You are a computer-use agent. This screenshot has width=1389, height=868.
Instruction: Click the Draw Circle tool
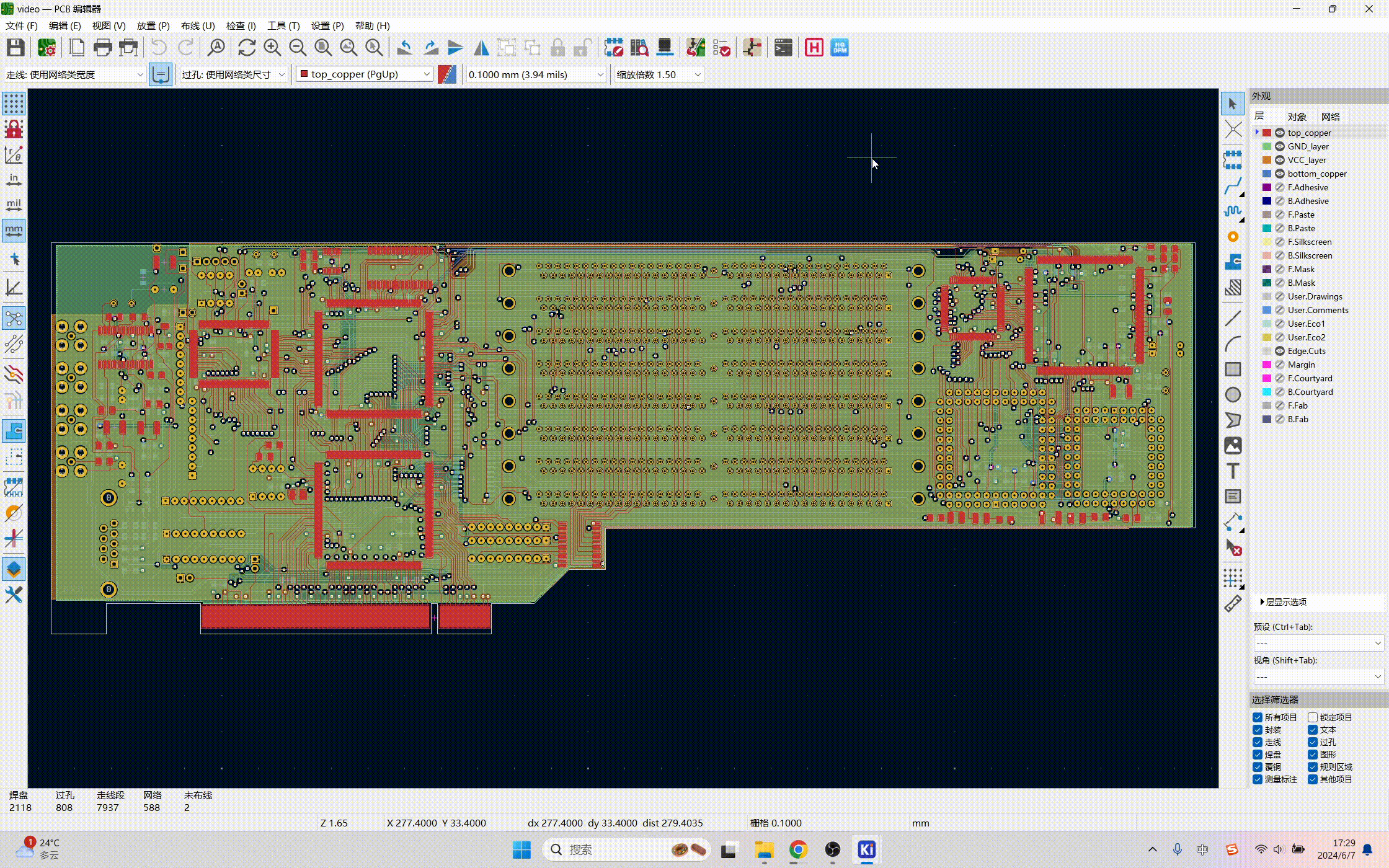[1233, 395]
